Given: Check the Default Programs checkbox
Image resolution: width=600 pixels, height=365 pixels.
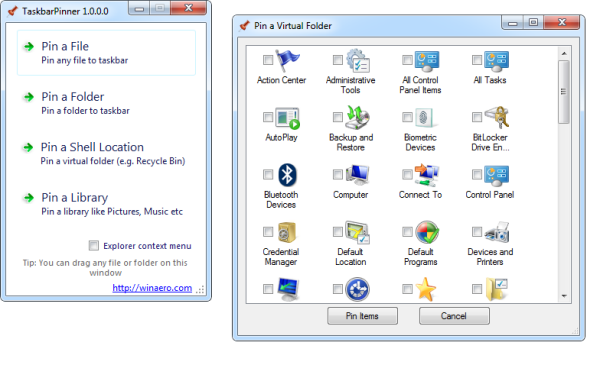Looking at the screenshot, I should 407,231.
